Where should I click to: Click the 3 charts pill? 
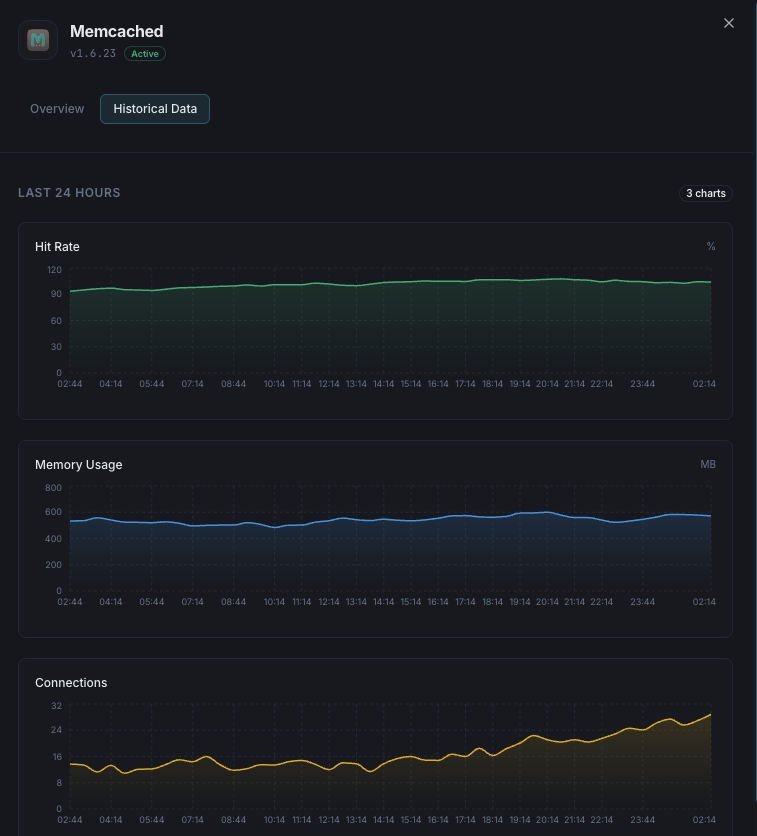706,193
